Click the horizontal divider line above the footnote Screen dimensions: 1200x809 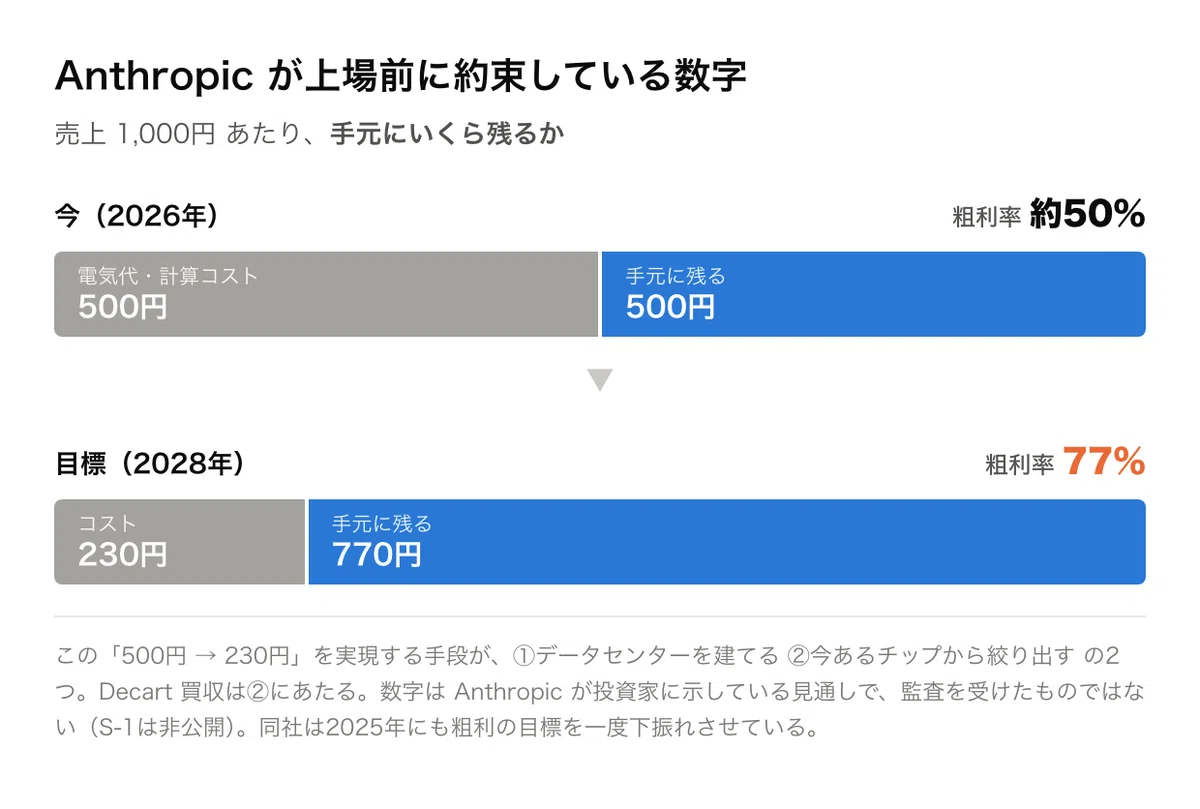coord(600,616)
